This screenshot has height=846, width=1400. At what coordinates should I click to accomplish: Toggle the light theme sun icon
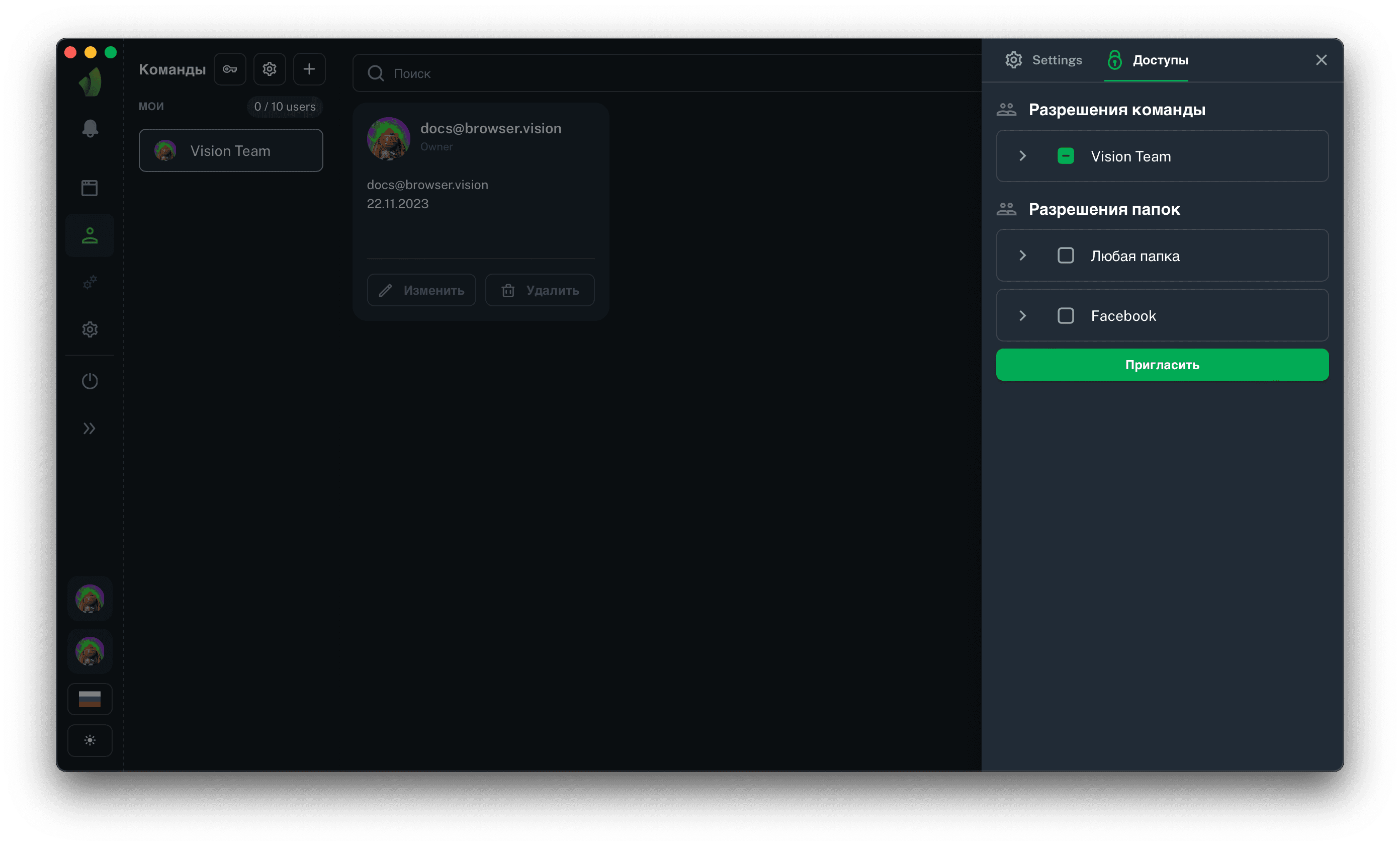click(x=90, y=740)
